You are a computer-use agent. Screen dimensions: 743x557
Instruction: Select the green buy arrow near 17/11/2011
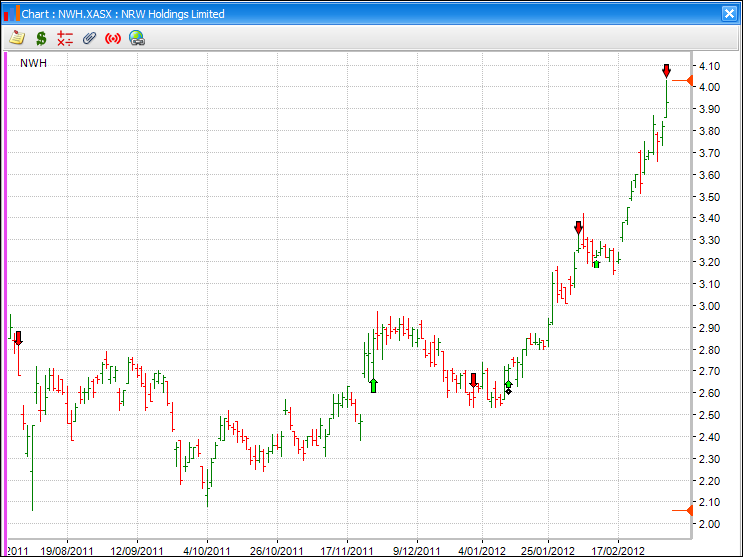click(x=373, y=385)
